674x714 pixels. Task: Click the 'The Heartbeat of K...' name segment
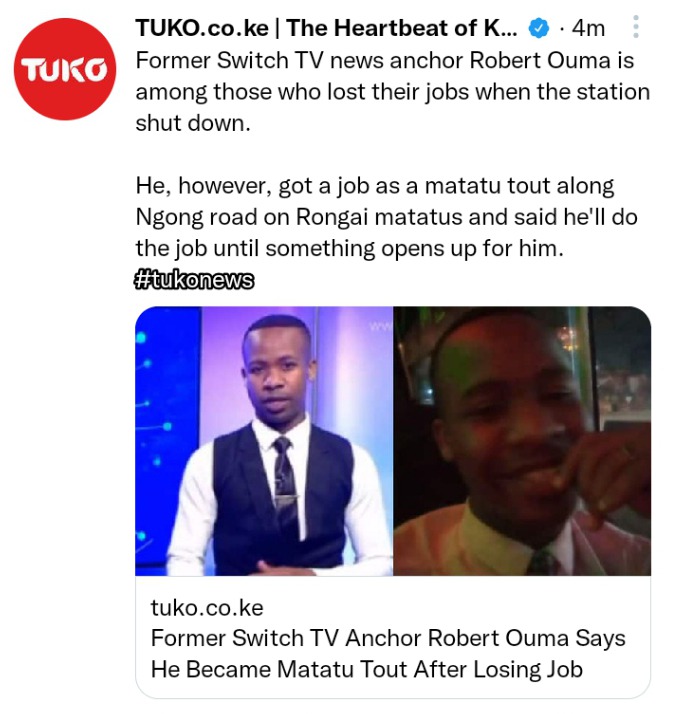click(x=402, y=28)
